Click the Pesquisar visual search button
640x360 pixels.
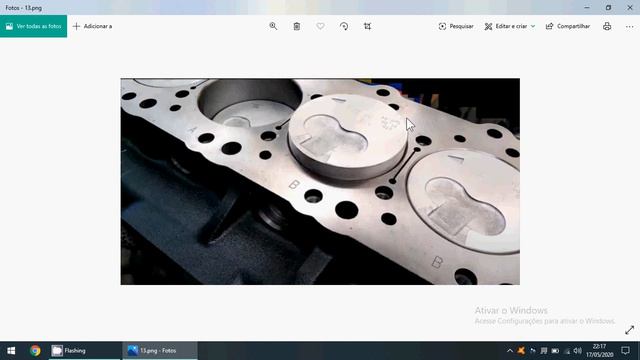[x=456, y=26]
